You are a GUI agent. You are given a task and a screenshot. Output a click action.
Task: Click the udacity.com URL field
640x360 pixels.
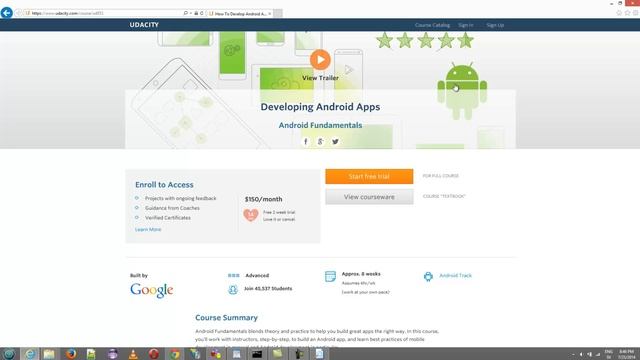point(102,13)
